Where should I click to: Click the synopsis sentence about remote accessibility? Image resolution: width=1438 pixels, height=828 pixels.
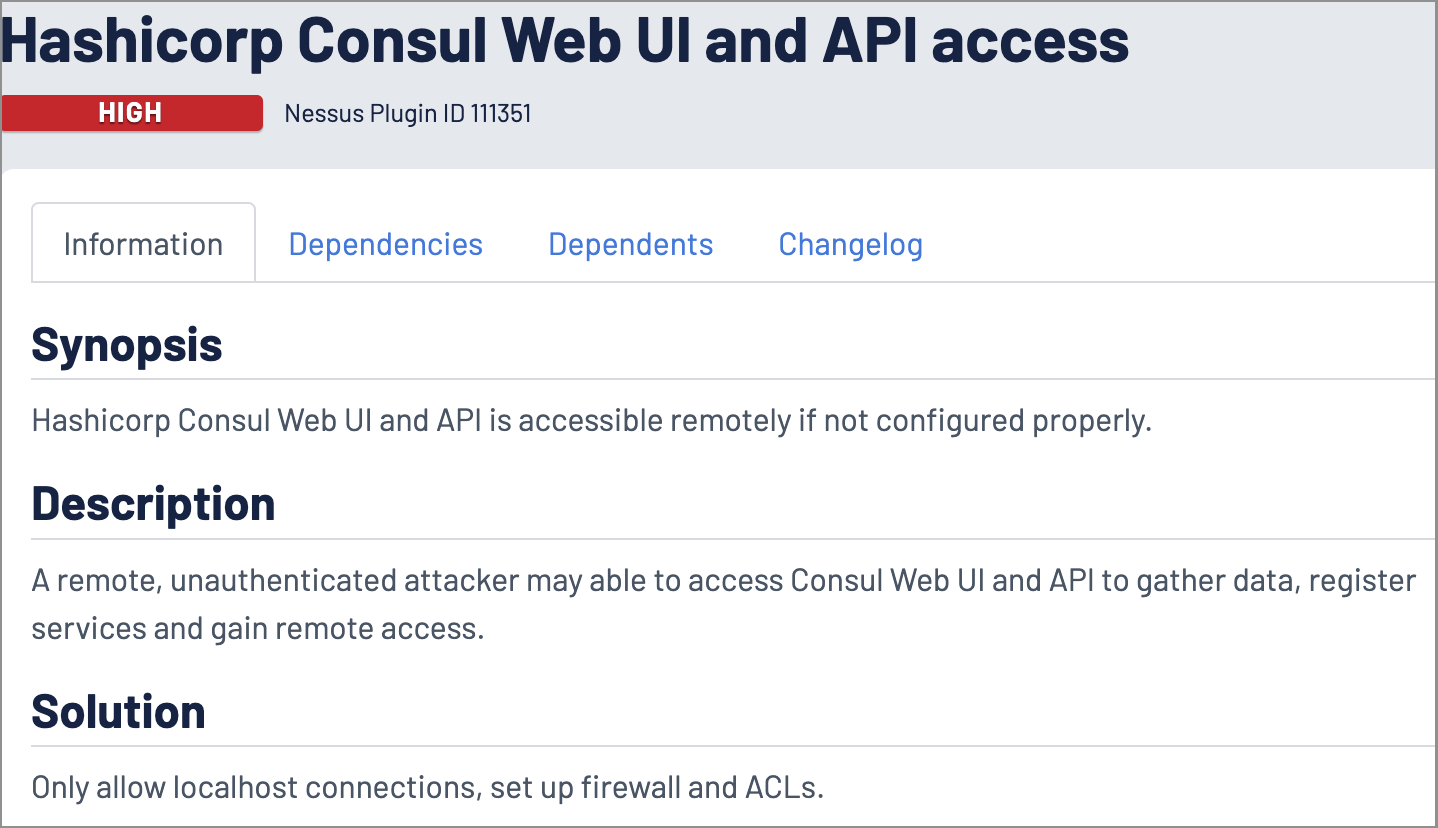591,420
